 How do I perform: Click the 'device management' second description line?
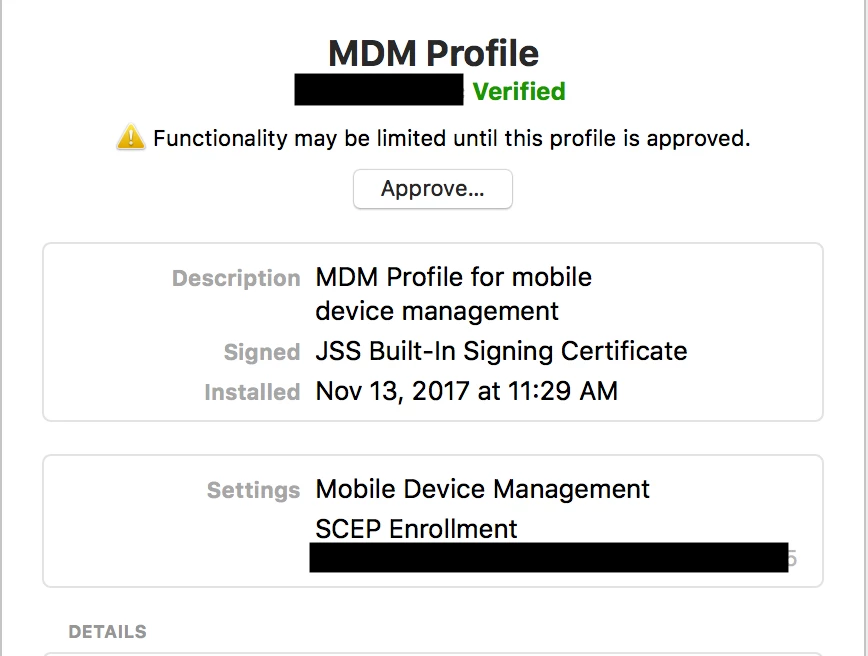coord(437,311)
